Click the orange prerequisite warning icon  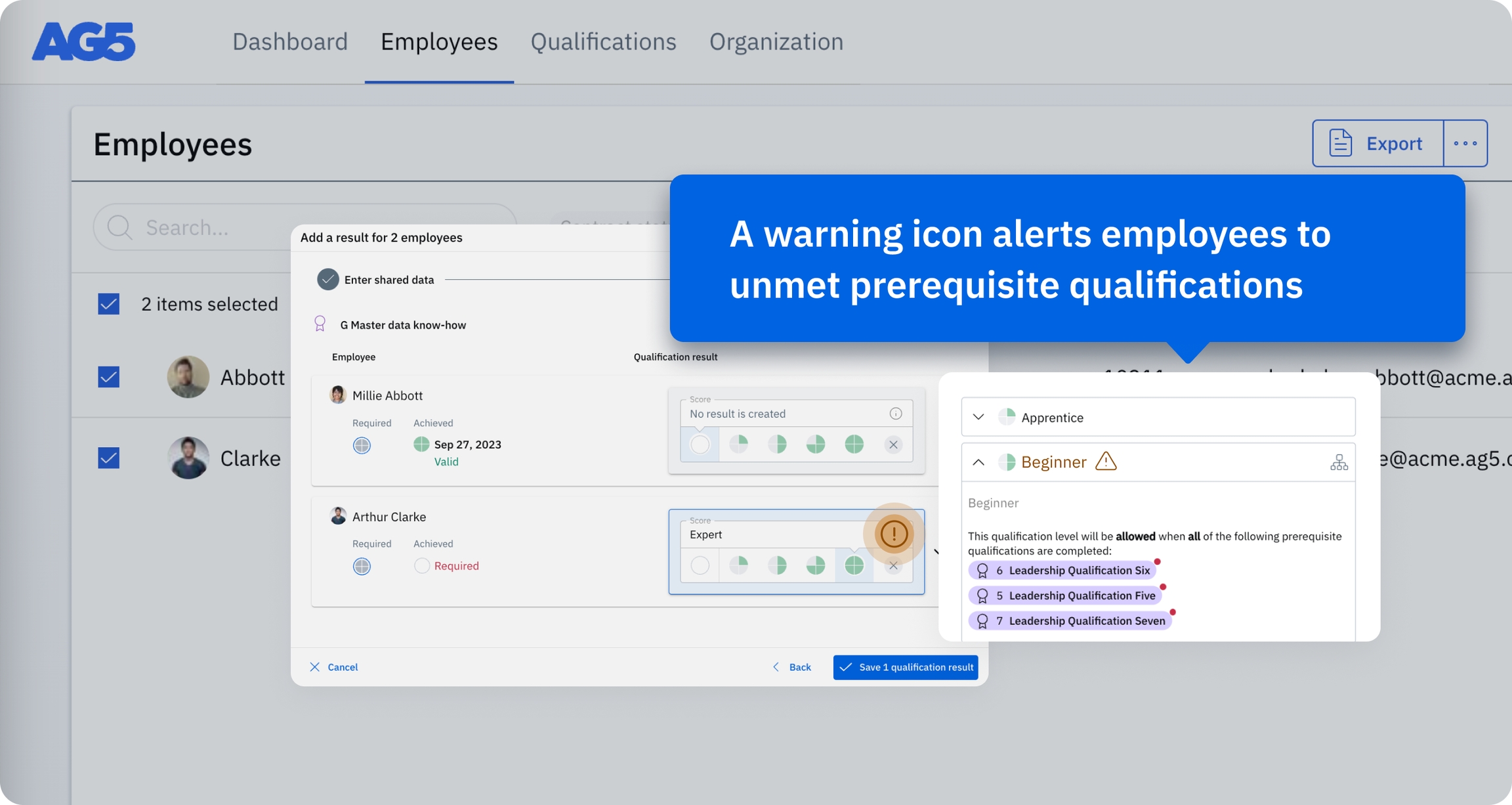point(894,534)
